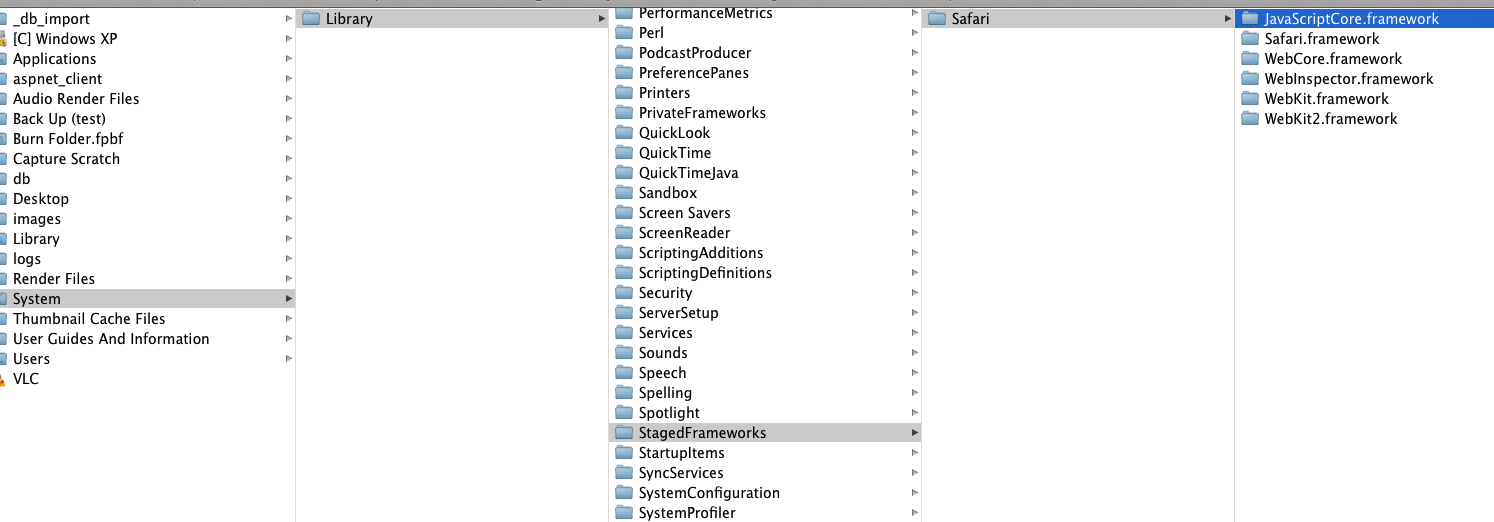Click the Sandbox folder icon
This screenshot has width=1494, height=522.
click(624, 193)
